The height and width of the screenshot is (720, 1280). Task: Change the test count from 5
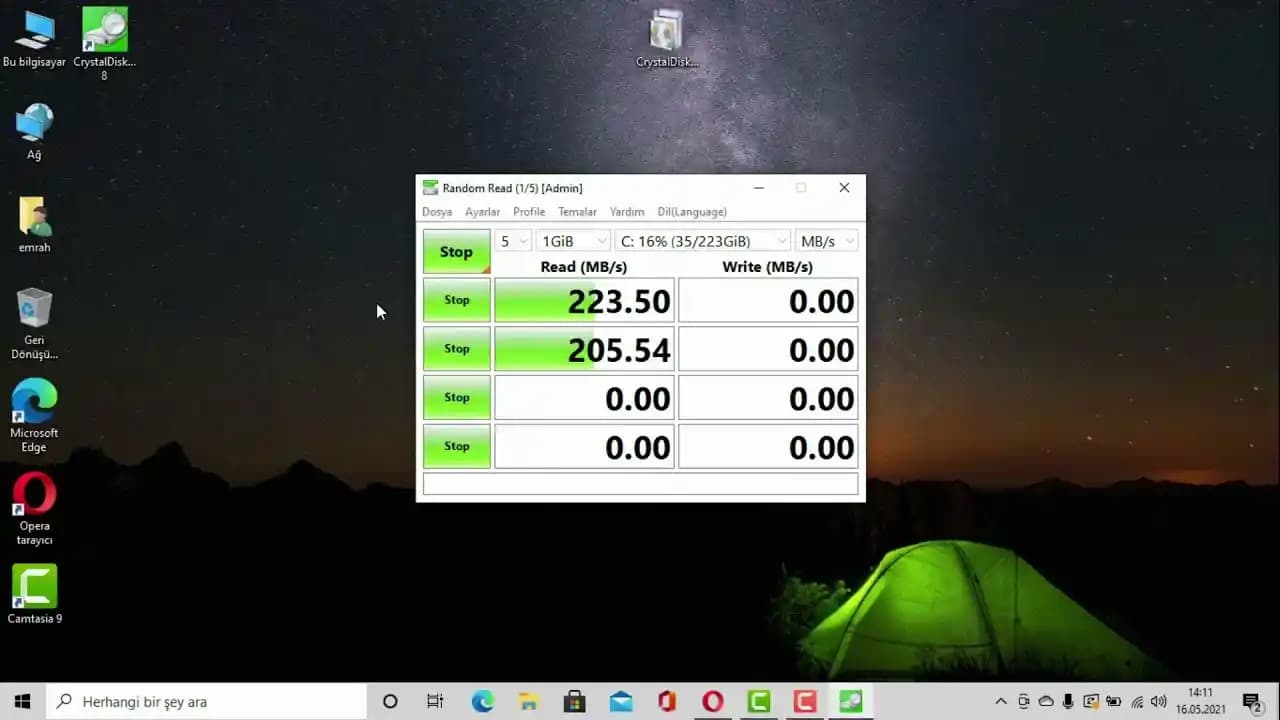click(512, 240)
